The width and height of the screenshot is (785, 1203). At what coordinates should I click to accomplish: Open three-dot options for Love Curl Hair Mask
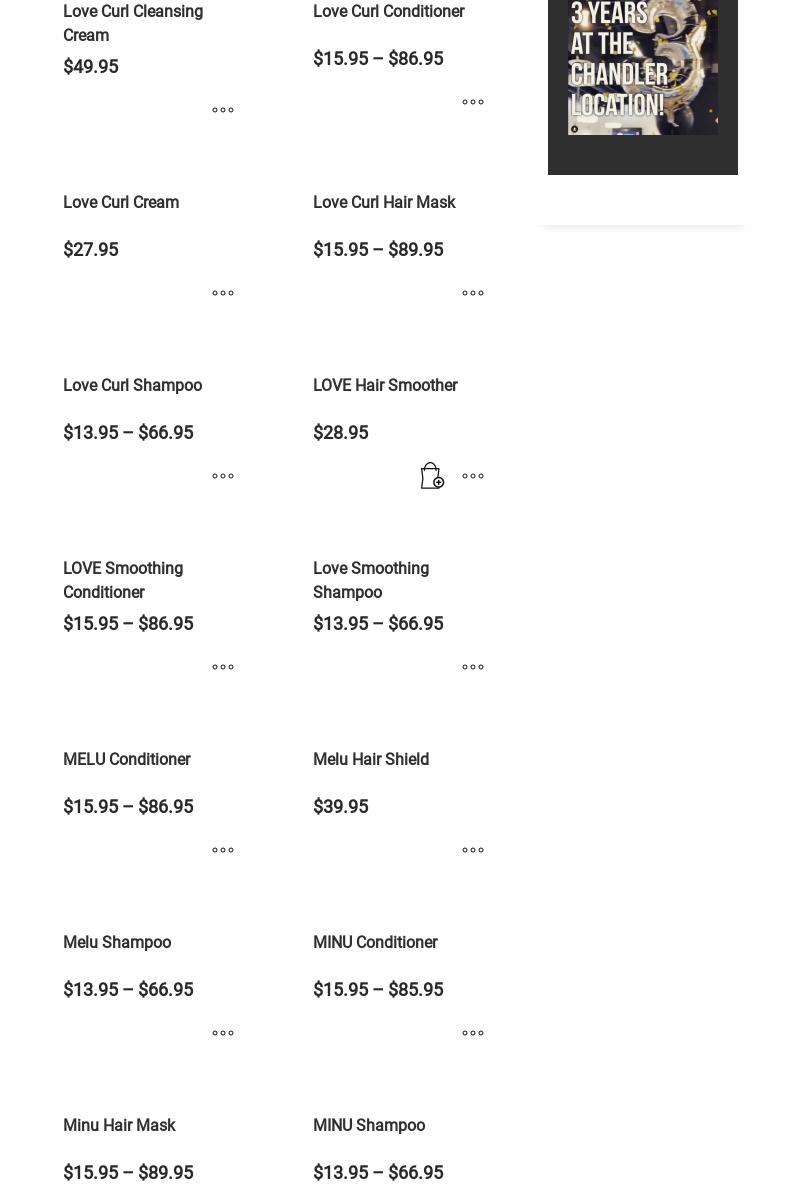[473, 293]
